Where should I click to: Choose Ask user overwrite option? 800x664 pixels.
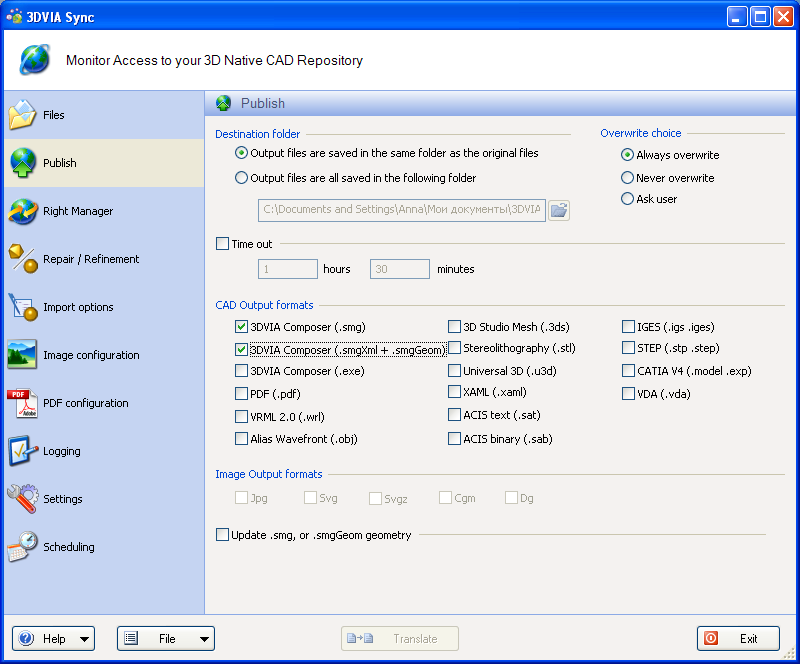(627, 199)
